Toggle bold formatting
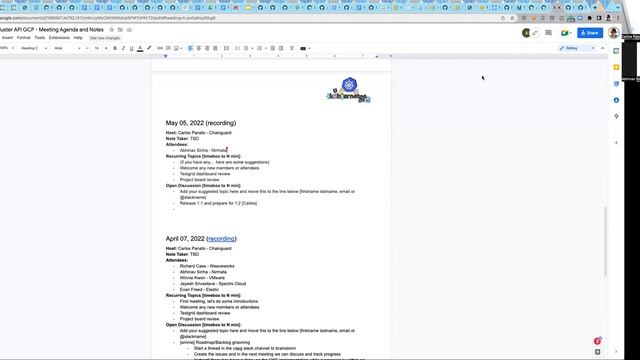640x360 pixels. (x=115, y=48)
